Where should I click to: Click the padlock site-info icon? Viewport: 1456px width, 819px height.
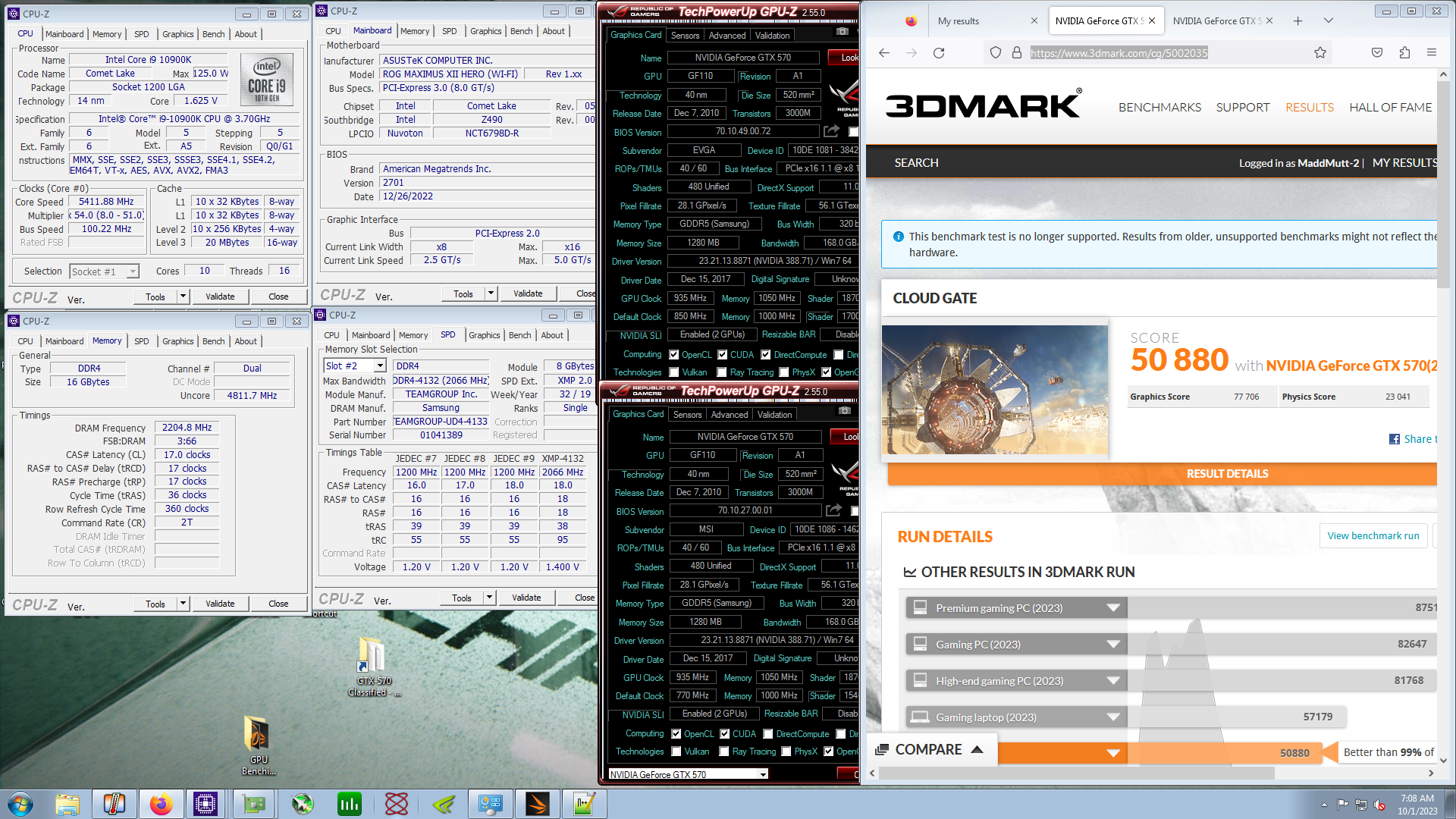point(1017,53)
